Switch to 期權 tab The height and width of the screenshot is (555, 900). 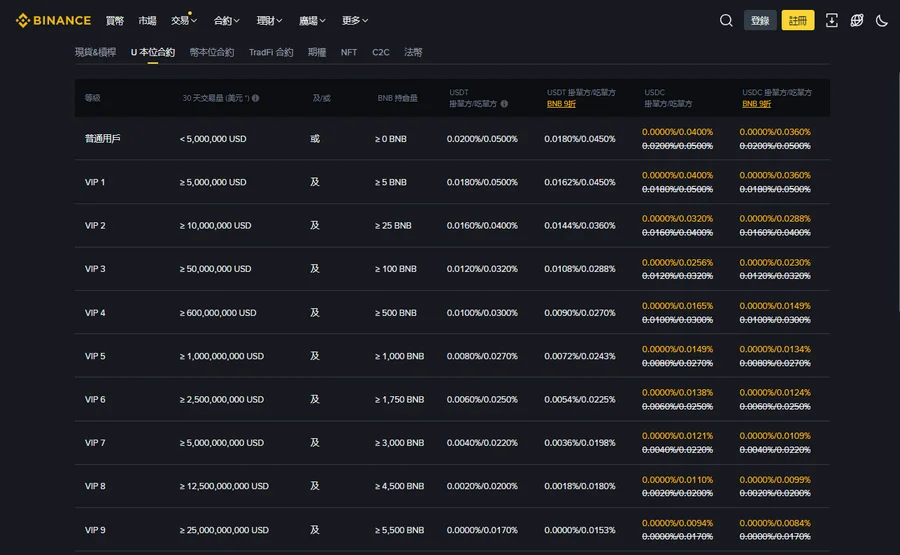tap(317, 52)
